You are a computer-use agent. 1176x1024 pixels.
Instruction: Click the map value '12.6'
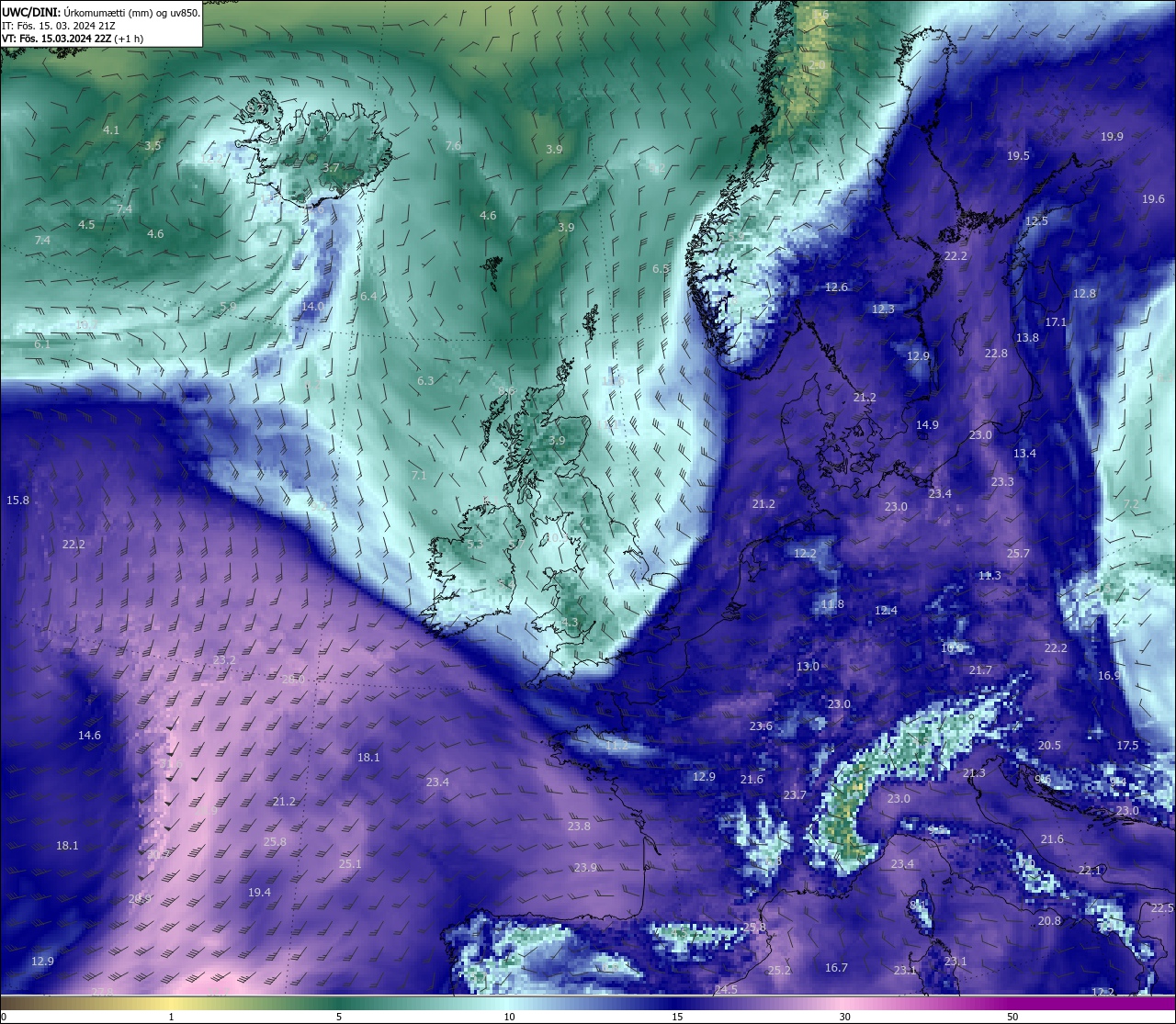(x=836, y=287)
